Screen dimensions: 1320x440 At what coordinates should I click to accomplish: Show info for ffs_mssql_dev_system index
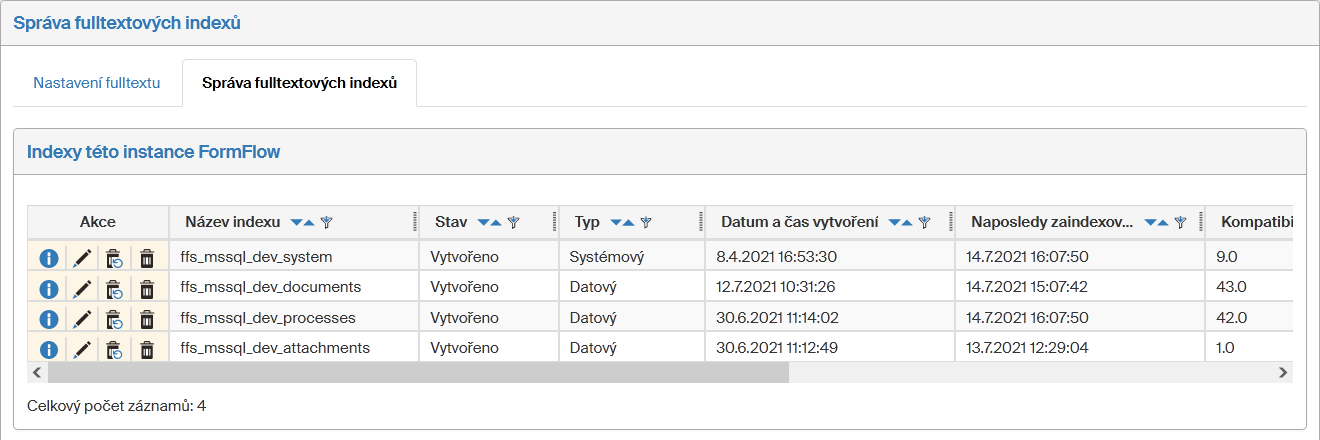pyautogui.click(x=47, y=257)
